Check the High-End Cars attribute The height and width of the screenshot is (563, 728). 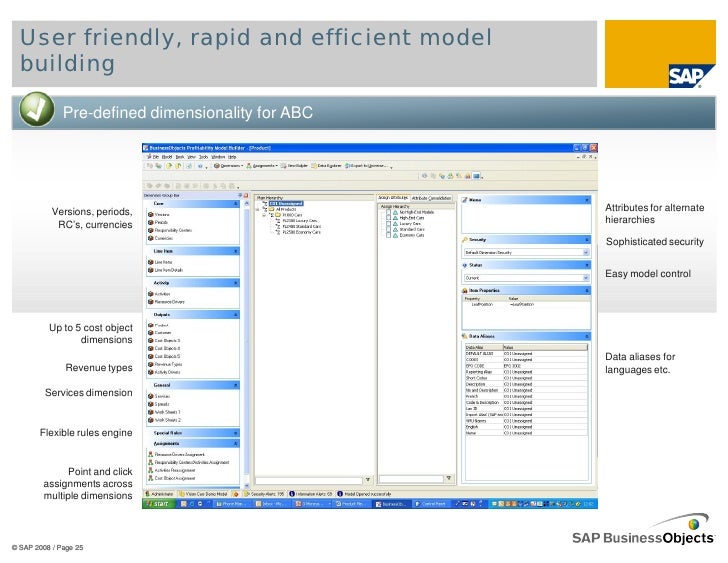tap(389, 218)
